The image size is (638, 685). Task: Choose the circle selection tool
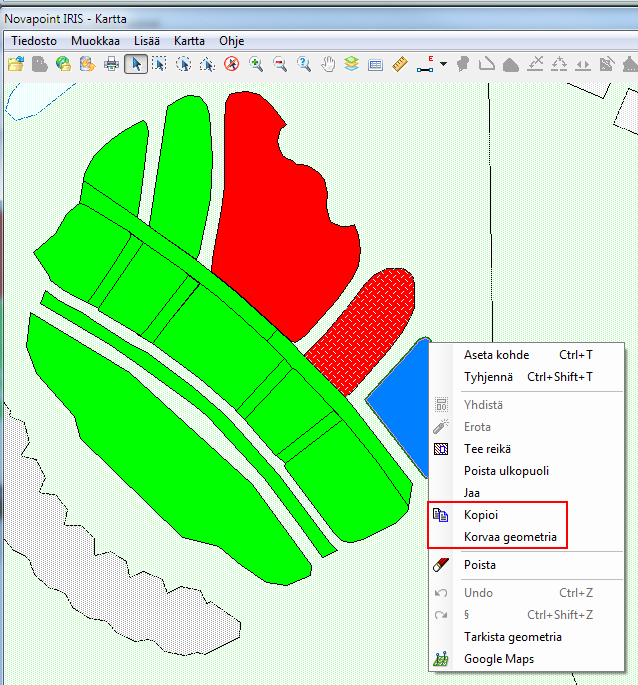click(x=184, y=64)
